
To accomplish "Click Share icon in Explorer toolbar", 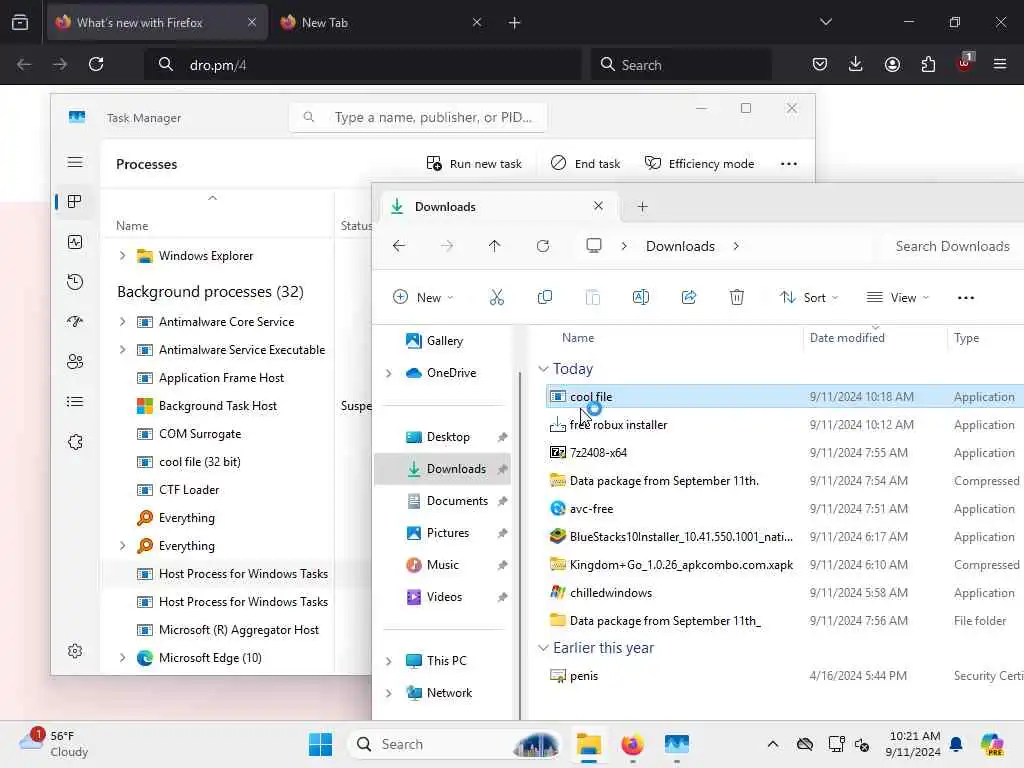I will click(x=689, y=298).
